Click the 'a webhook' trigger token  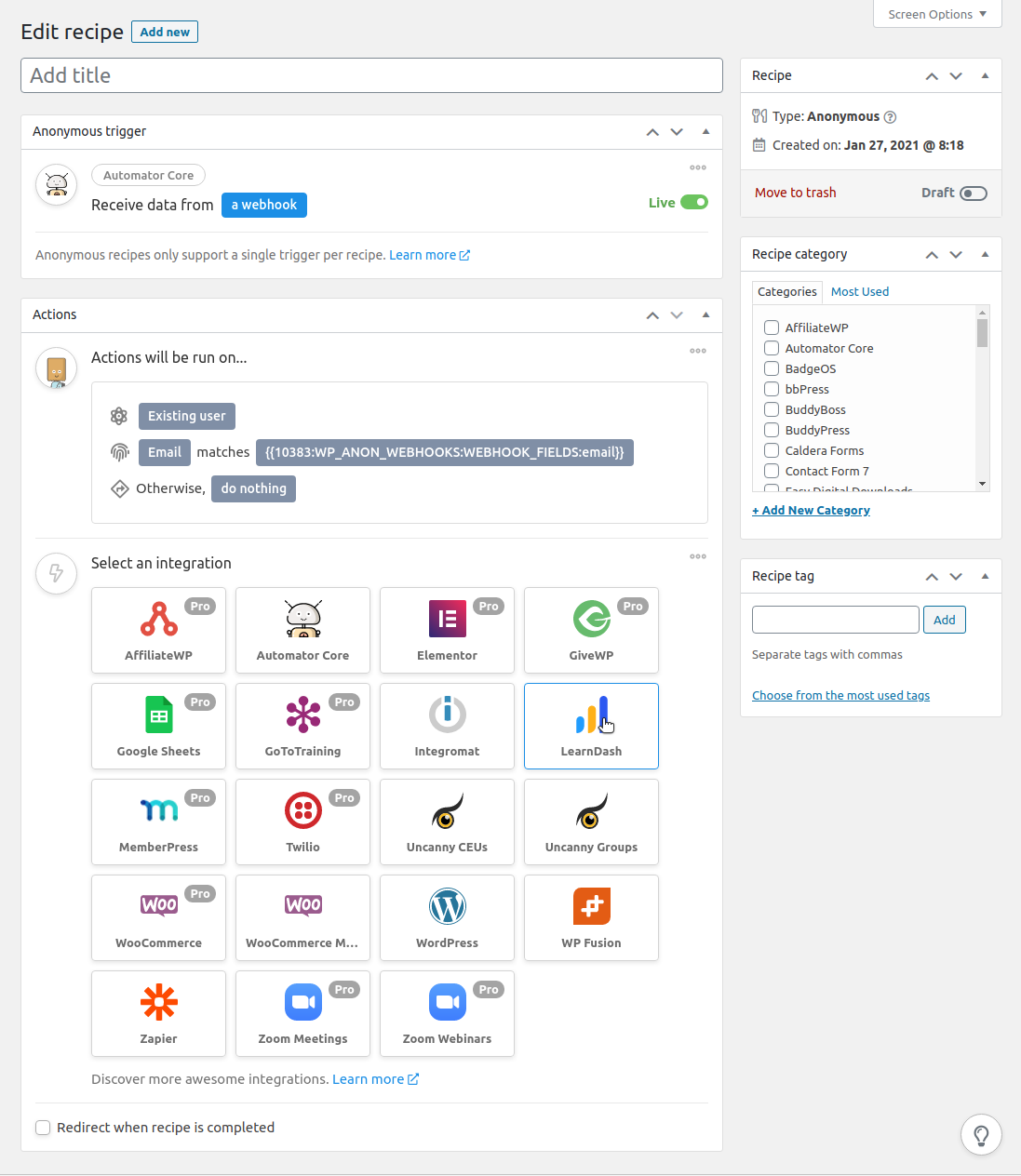(264, 205)
